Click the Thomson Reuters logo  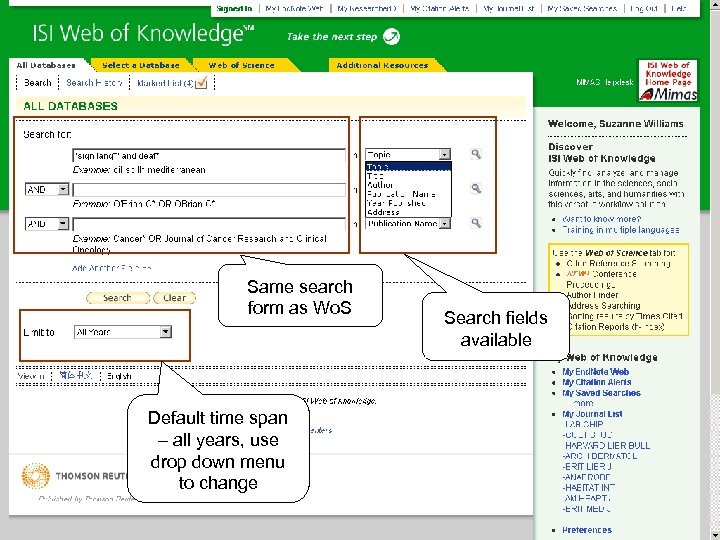(x=73, y=476)
